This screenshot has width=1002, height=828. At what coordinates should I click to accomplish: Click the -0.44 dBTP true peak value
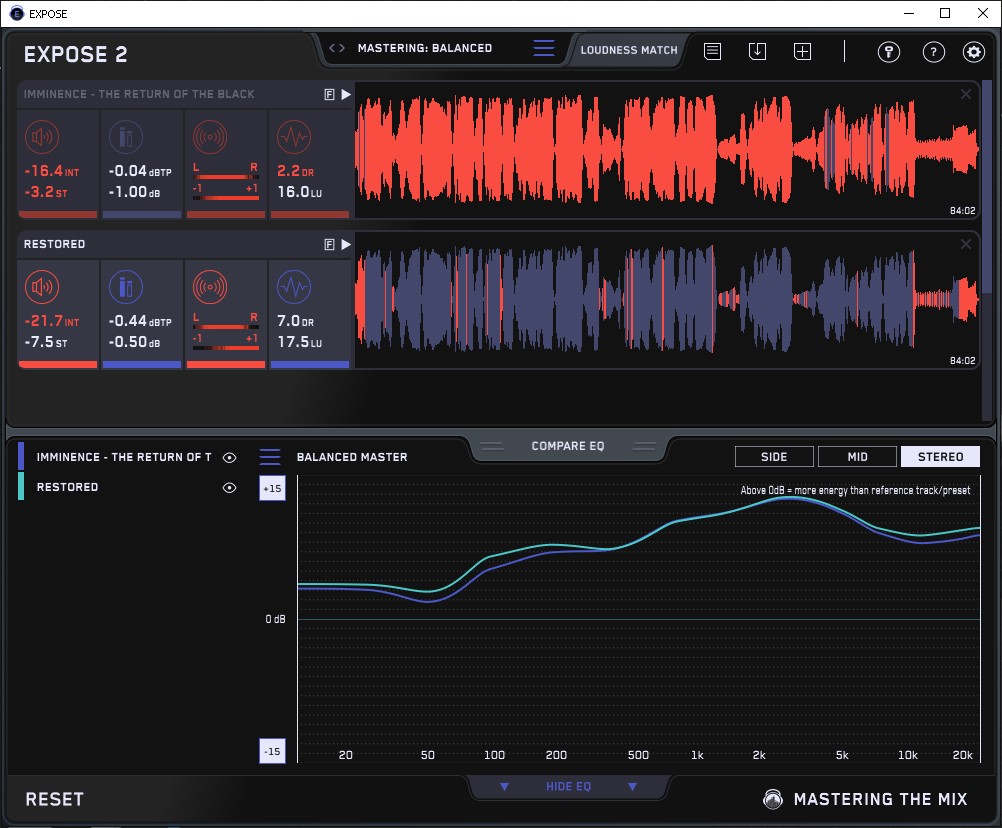click(x=140, y=321)
